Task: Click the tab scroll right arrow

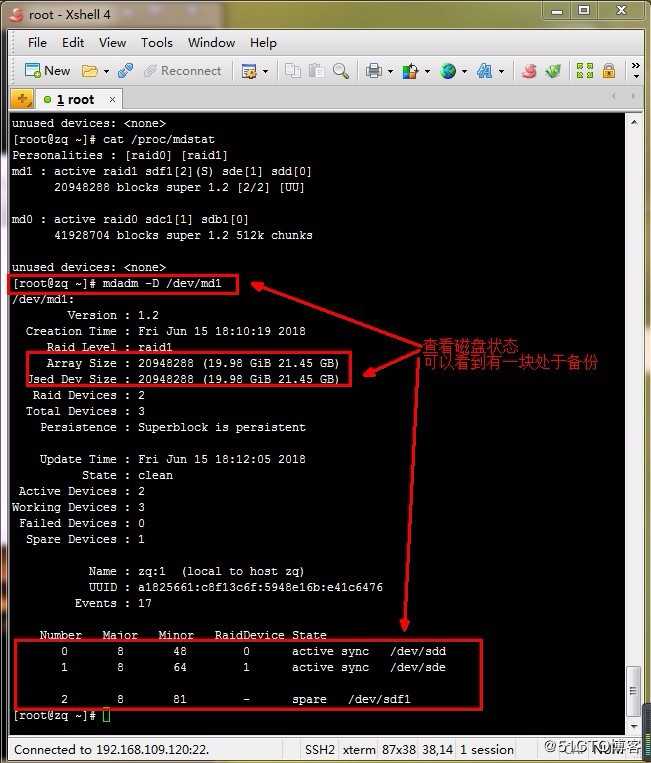Action: pos(633,96)
